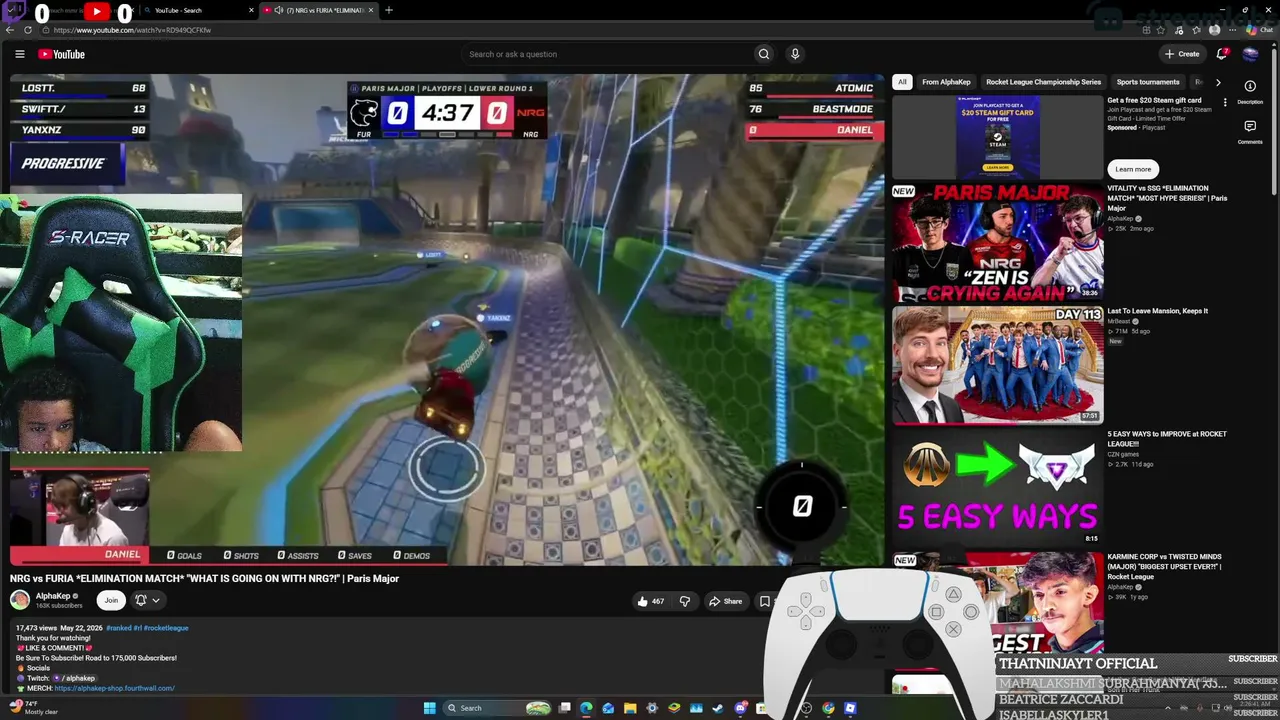Open VITALITY vs SSG video thumbnail
Viewport: 1280px width, 720px height.
997,242
